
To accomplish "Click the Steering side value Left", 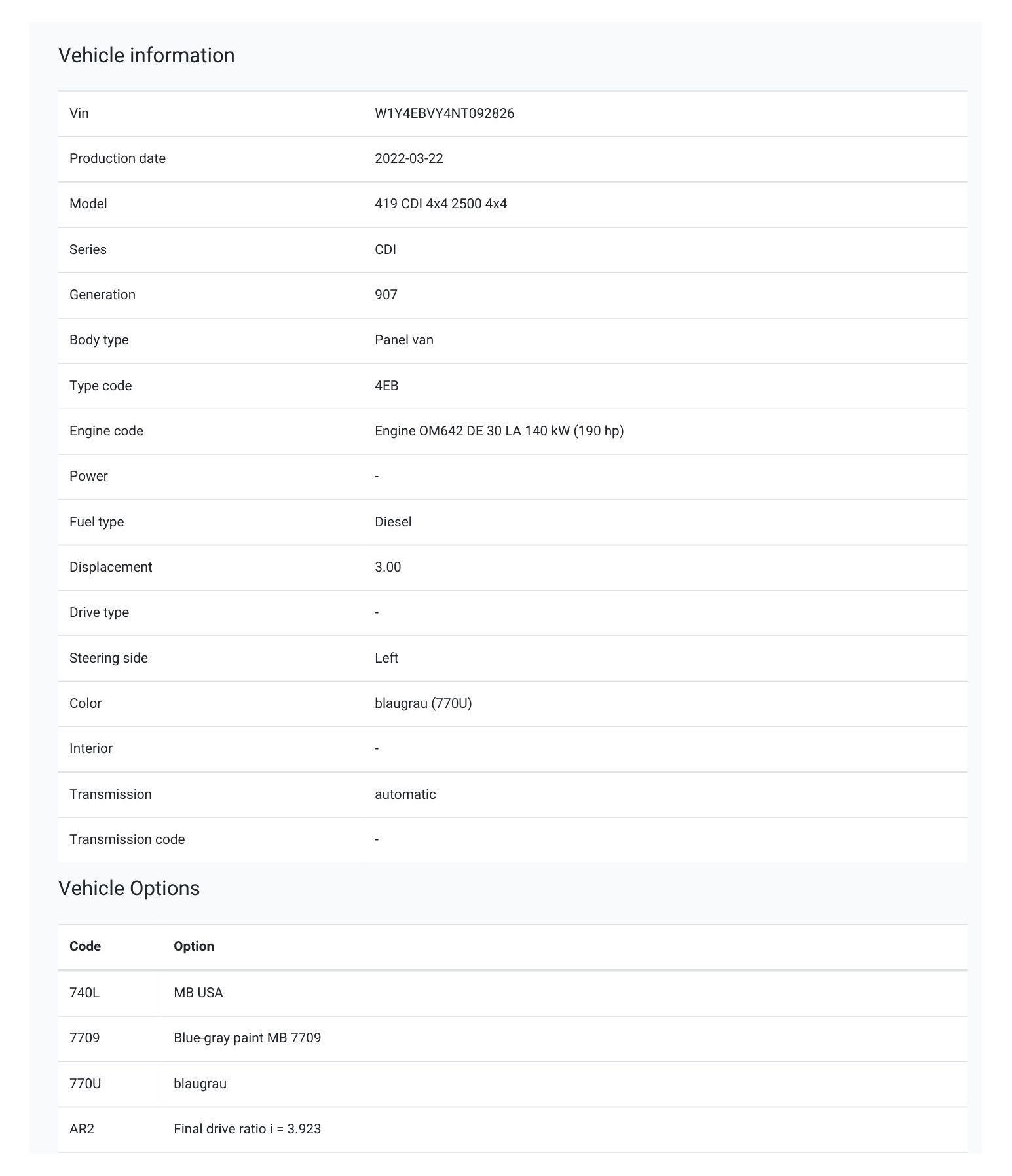I will tap(386, 658).
